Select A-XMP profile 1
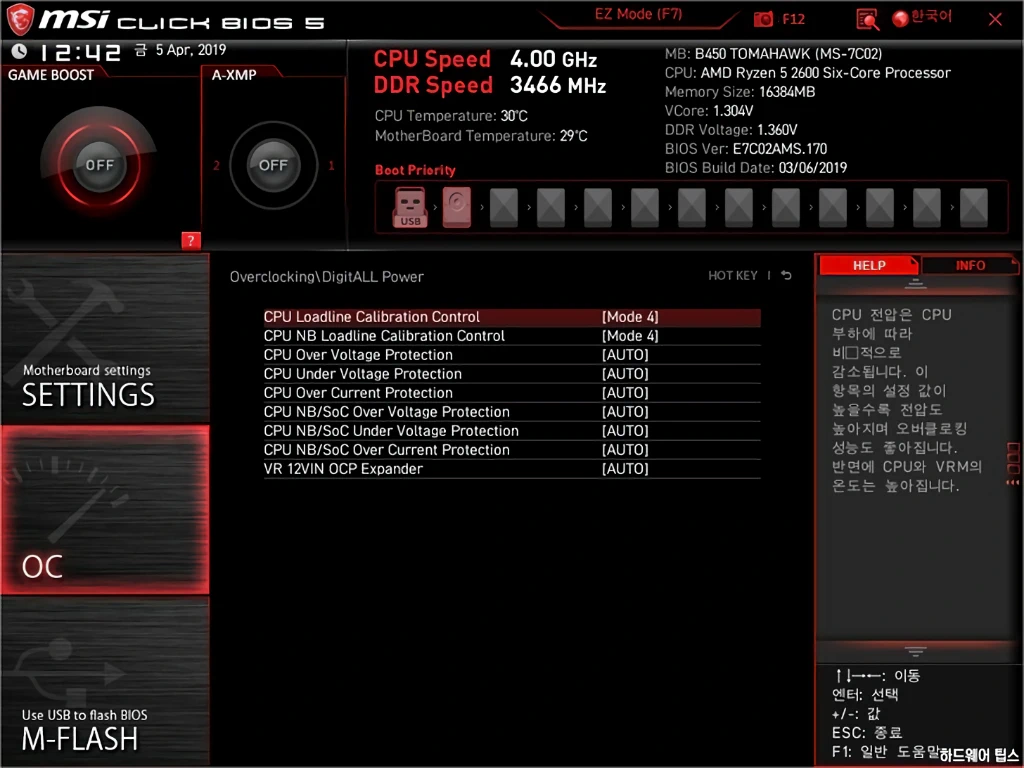The image size is (1024, 768). 331,166
